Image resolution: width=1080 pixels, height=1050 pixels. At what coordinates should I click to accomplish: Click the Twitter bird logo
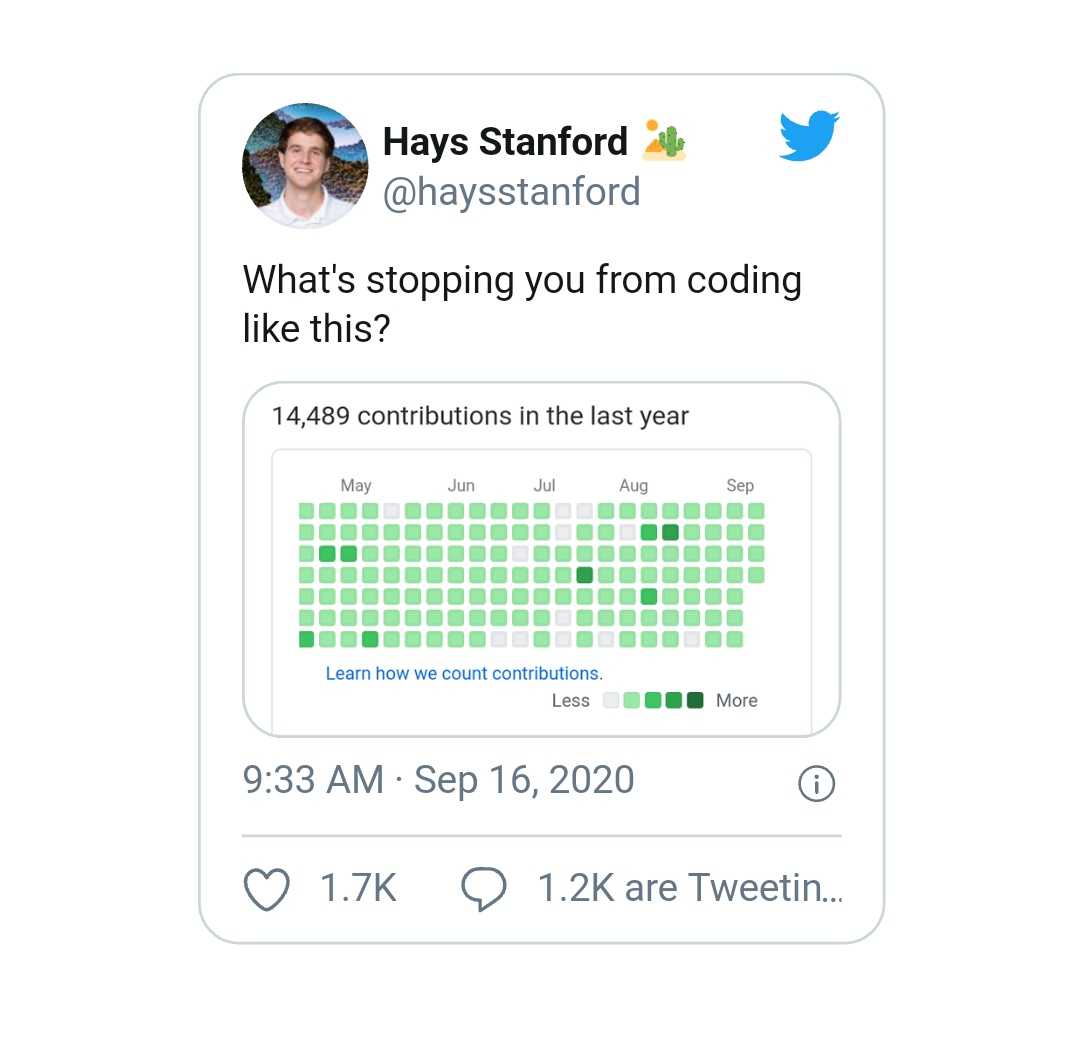(809, 136)
